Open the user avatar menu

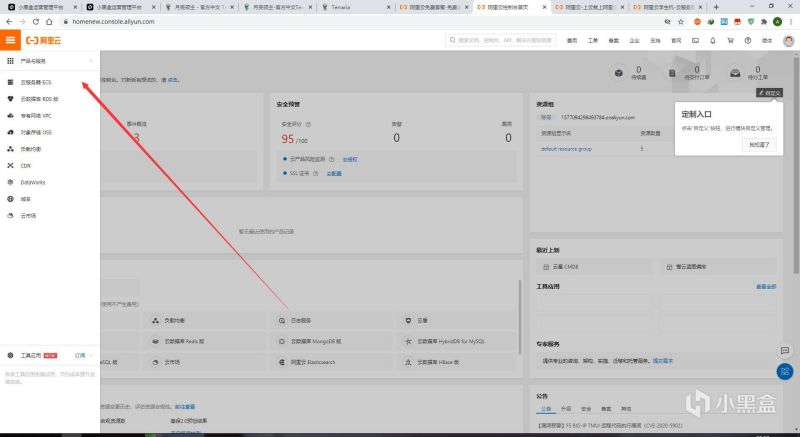(x=789, y=41)
